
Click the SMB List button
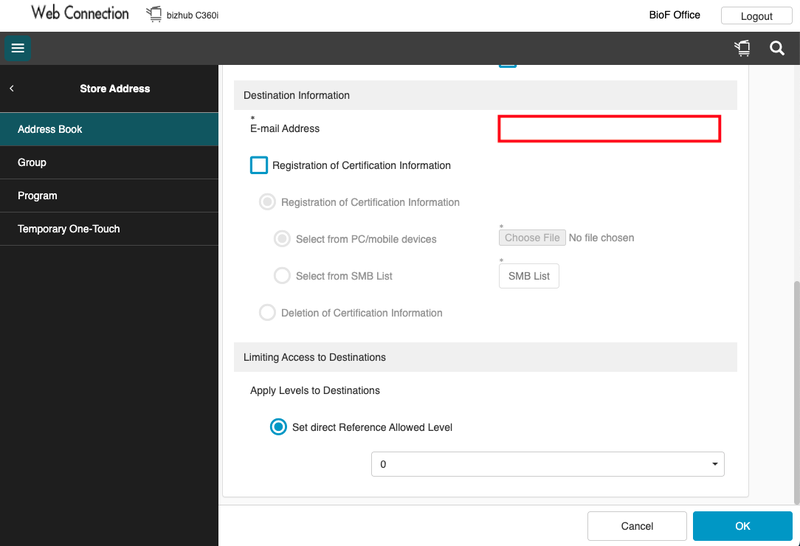[529, 276]
